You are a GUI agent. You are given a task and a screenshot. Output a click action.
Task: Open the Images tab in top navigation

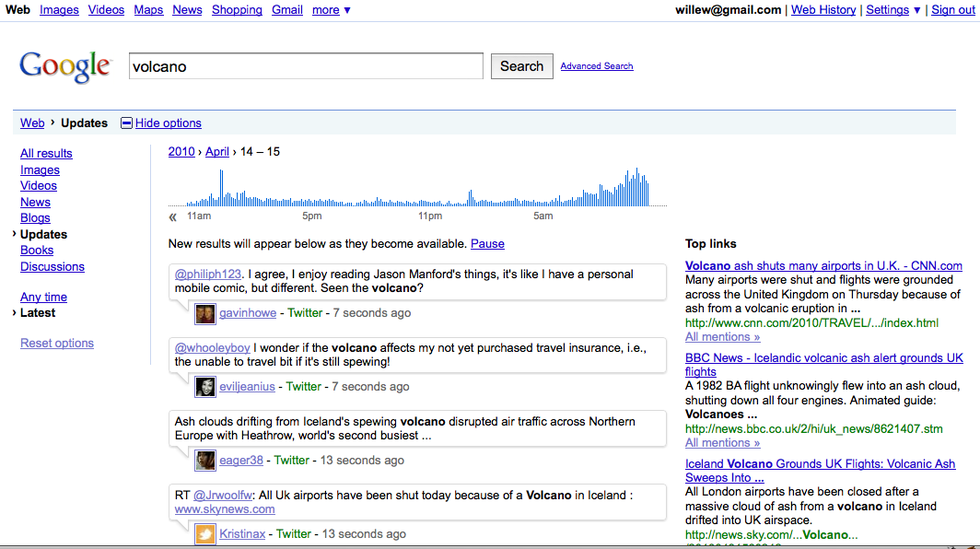point(59,10)
